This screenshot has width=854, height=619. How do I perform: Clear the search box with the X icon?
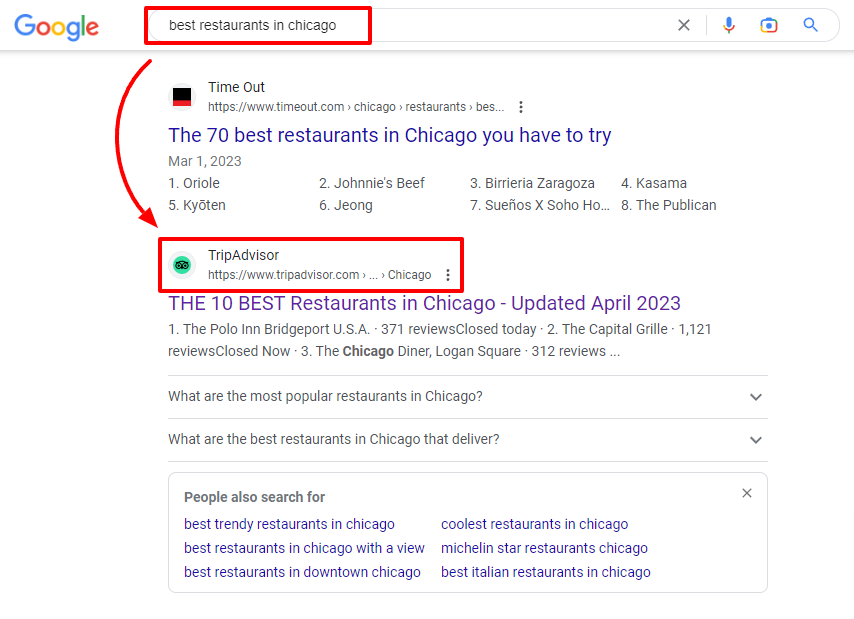(x=684, y=25)
